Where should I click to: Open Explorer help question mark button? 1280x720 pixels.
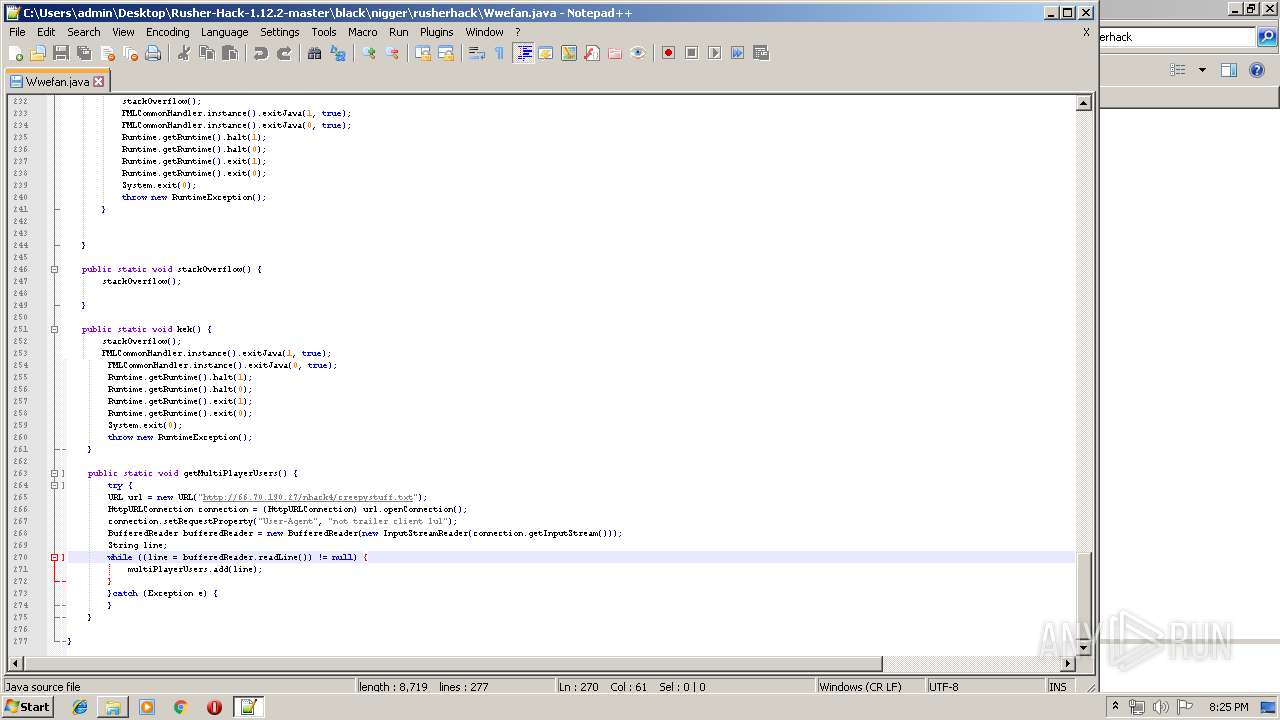click(x=1257, y=70)
